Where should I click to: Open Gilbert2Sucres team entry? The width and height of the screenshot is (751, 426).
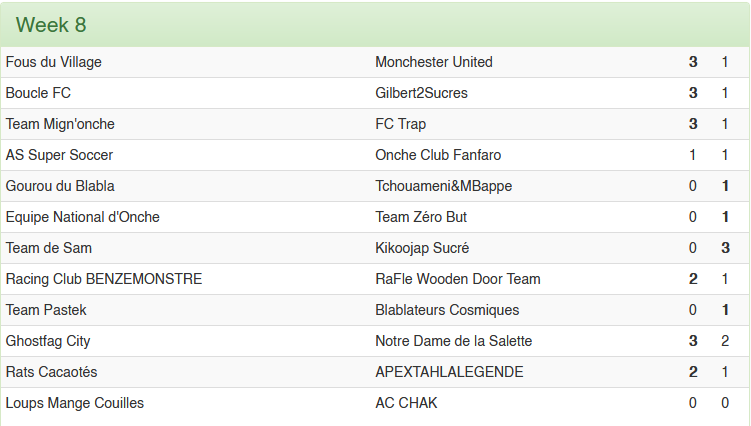tap(421, 93)
